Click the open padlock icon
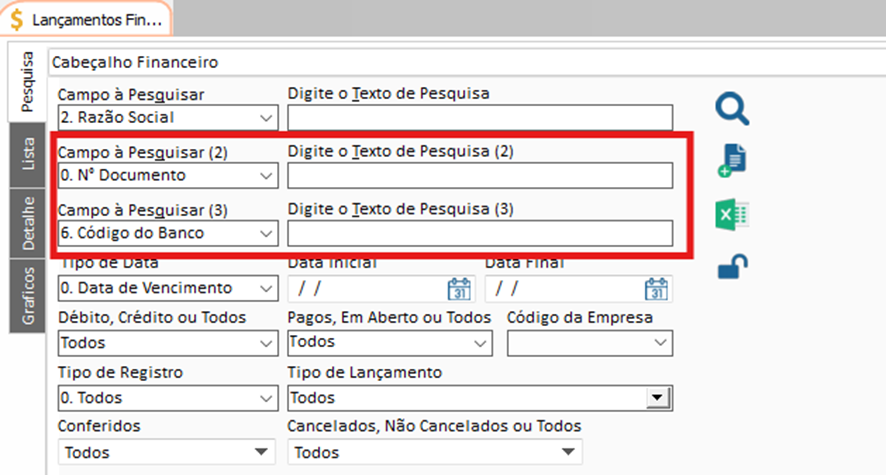 coord(732,266)
